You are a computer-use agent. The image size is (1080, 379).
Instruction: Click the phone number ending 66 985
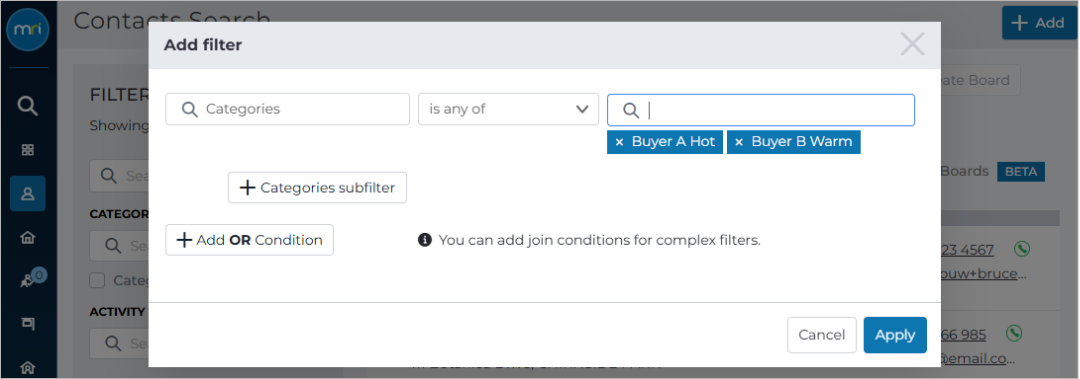pos(964,335)
